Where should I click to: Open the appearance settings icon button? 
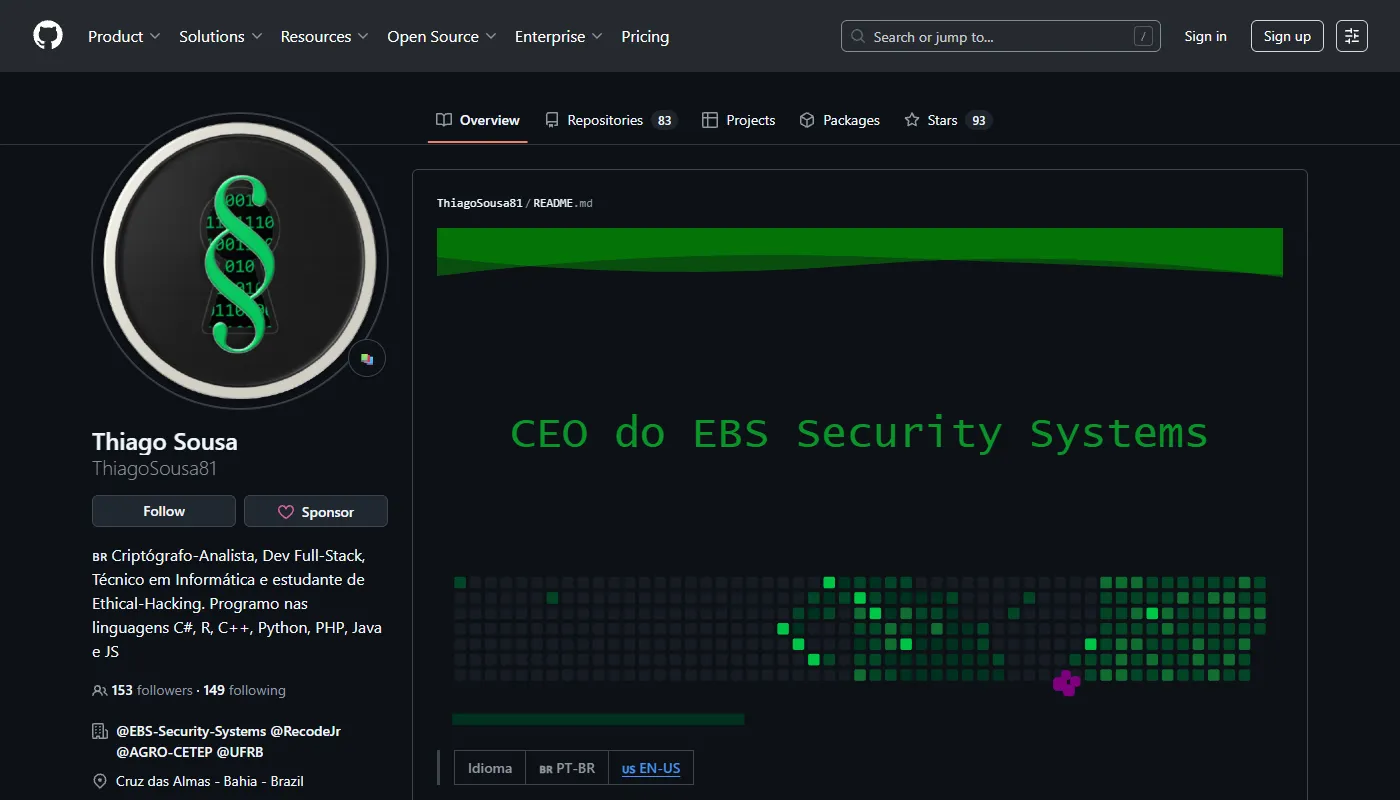[1352, 36]
